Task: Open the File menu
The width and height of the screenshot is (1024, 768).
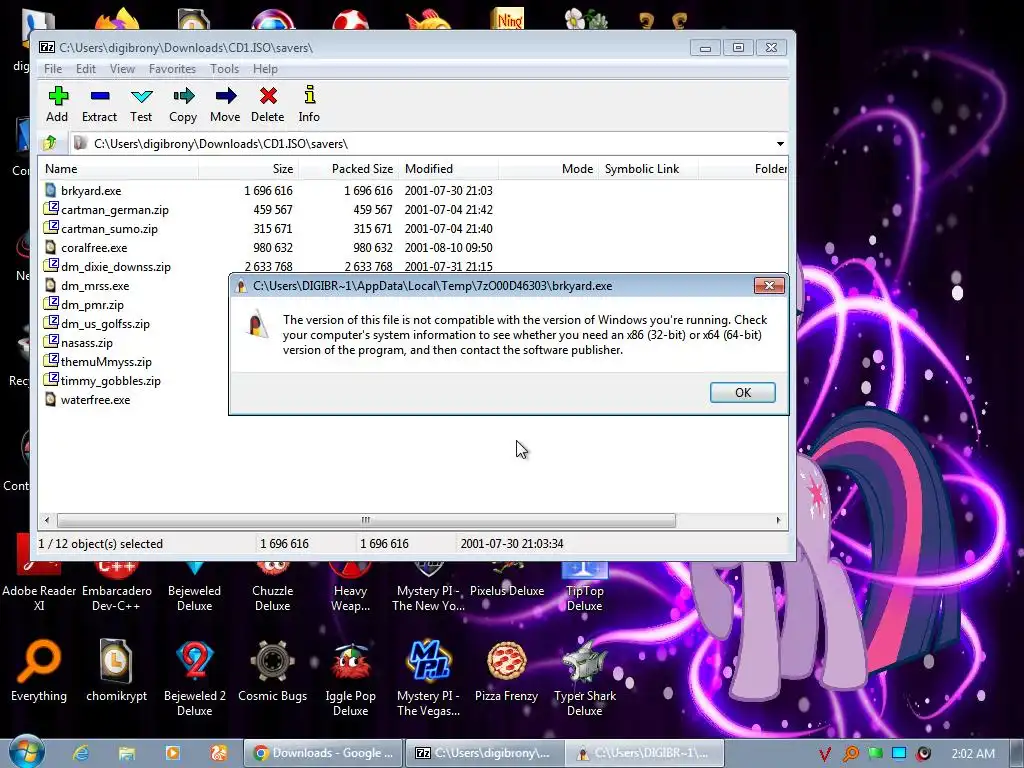Action: point(53,69)
